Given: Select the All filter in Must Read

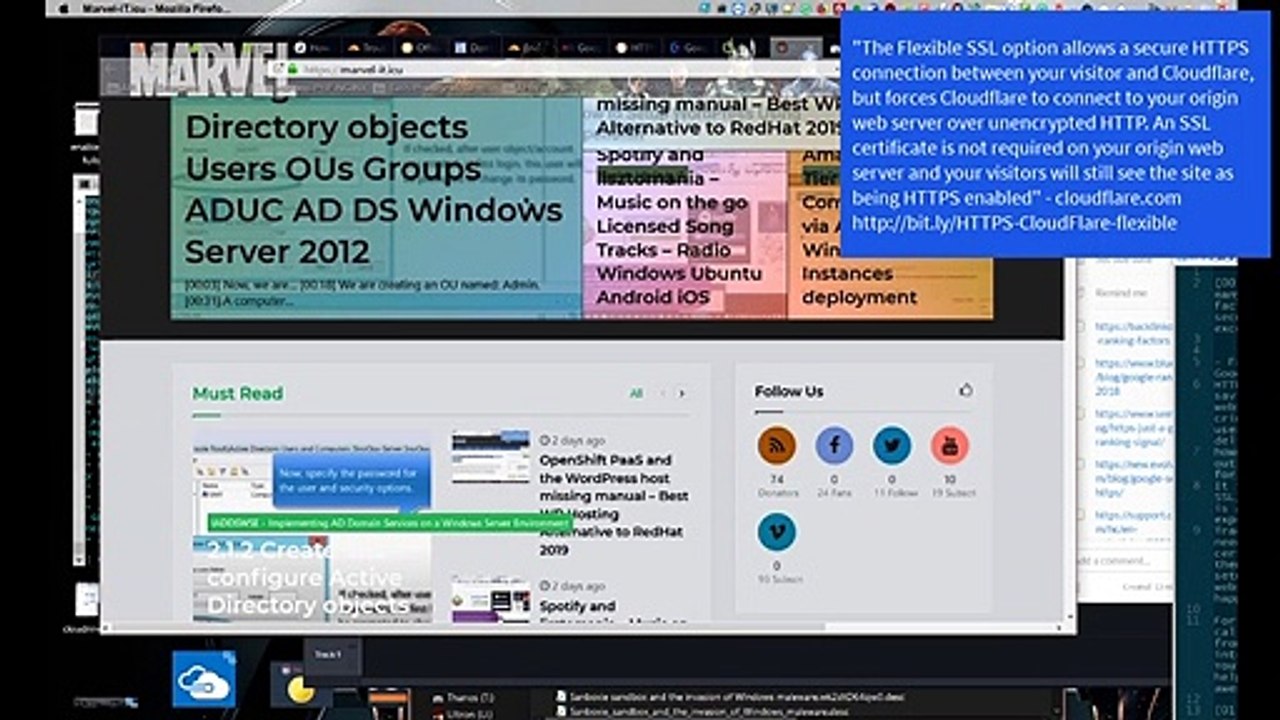Looking at the screenshot, I should point(636,394).
